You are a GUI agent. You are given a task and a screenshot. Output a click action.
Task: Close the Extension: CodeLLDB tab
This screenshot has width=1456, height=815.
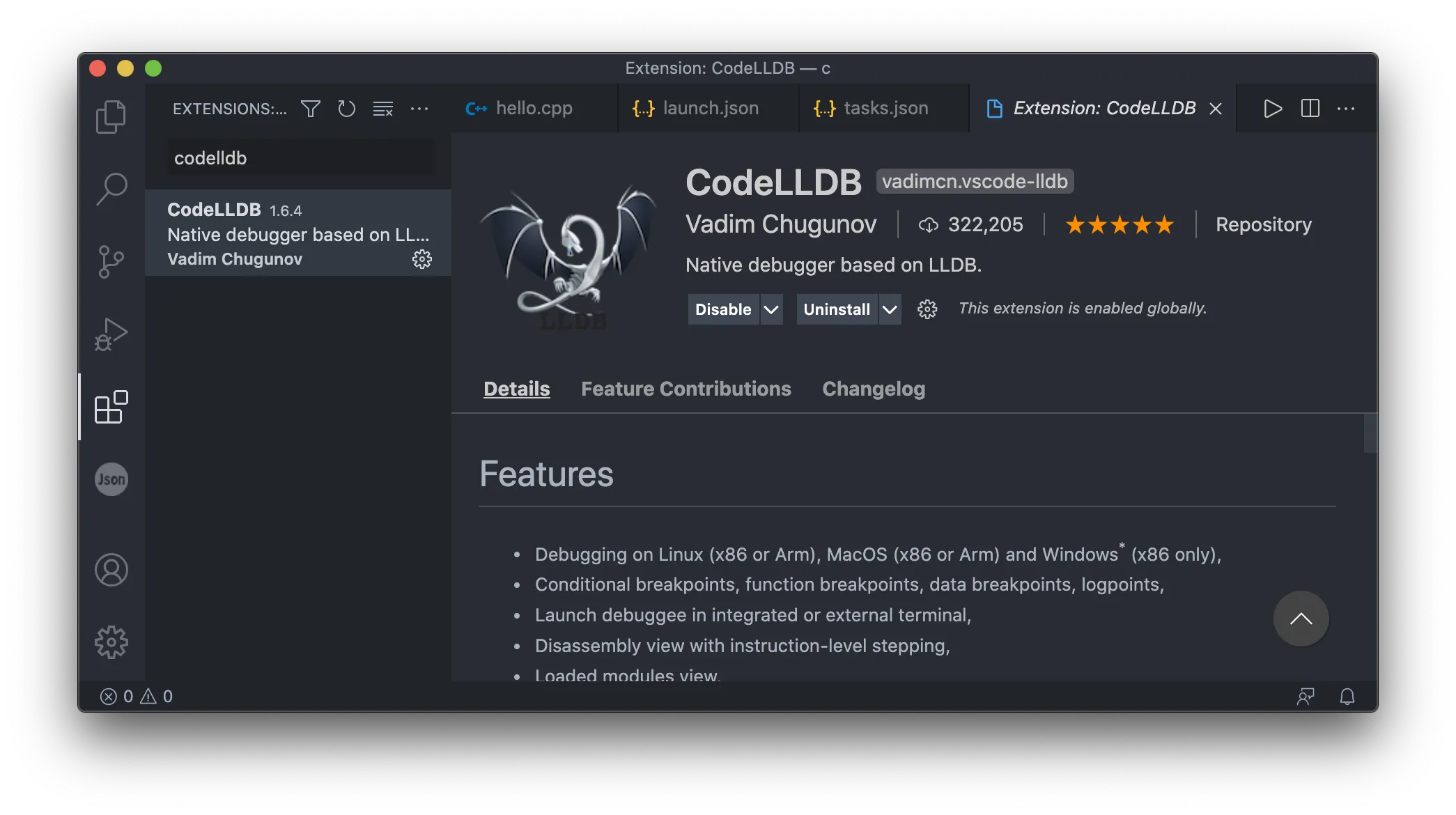[1216, 109]
